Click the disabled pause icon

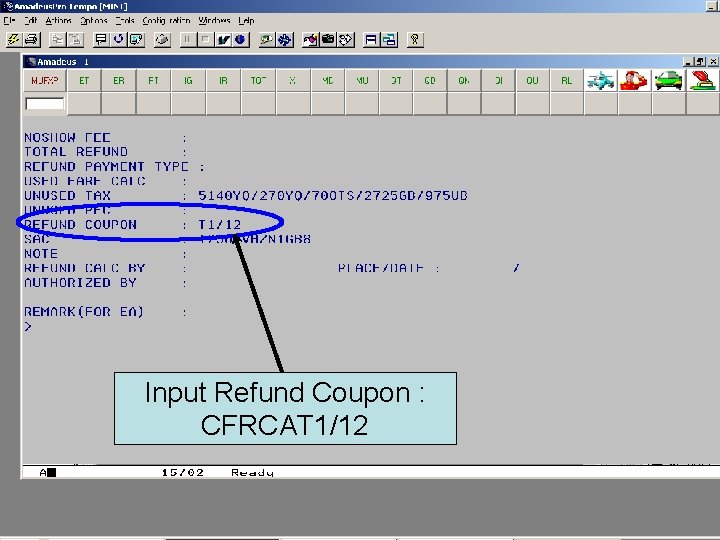[187, 39]
